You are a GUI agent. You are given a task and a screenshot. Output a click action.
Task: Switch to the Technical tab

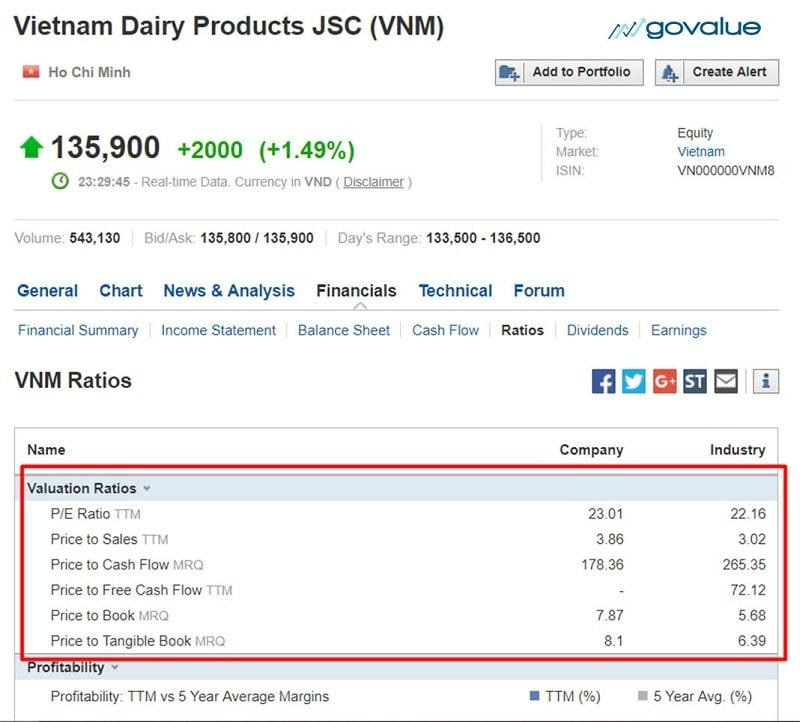(x=455, y=291)
